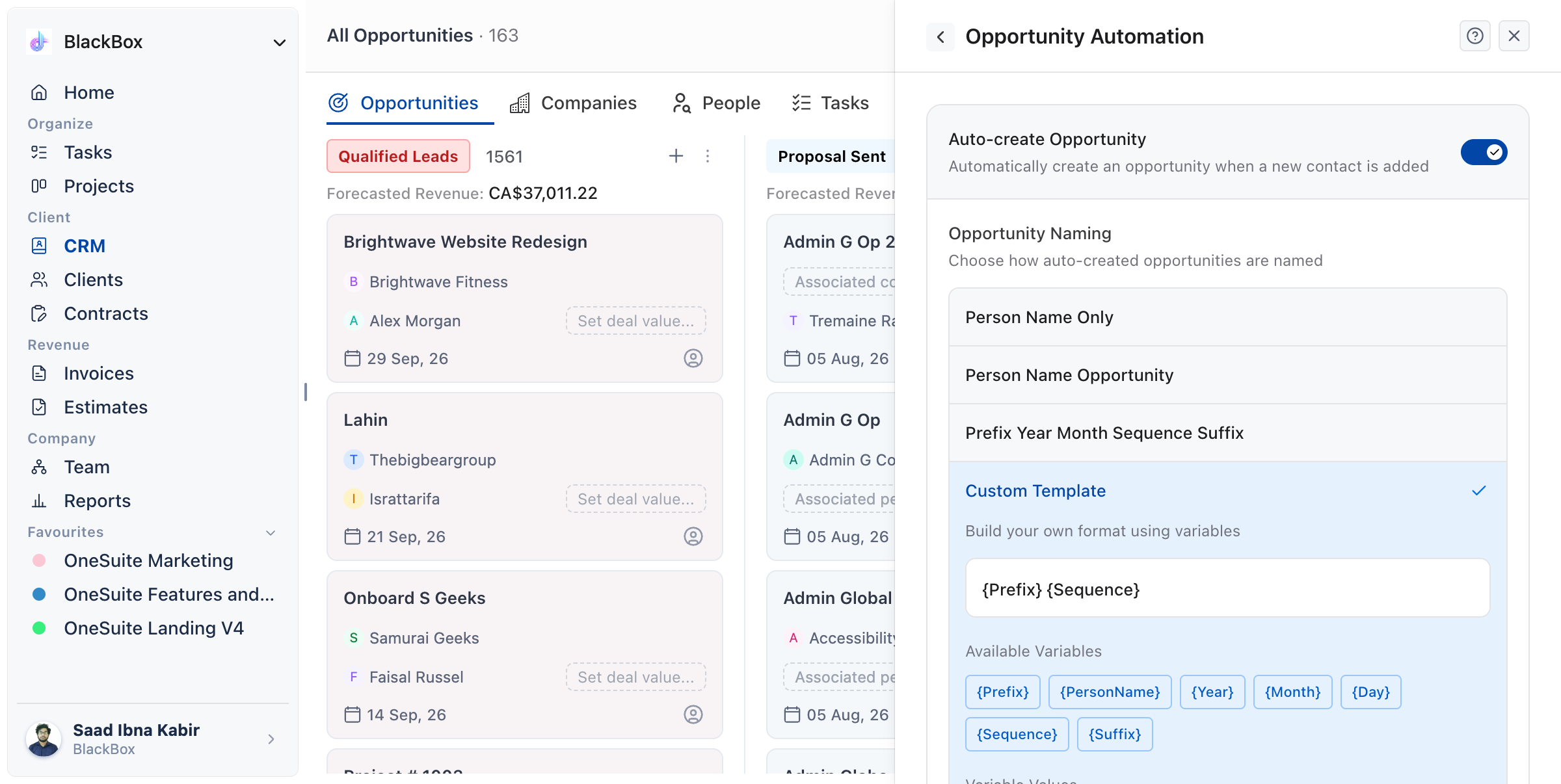Toggle Auto-create Opportunity switch off
The height and width of the screenshot is (784, 1561).
1484,152
